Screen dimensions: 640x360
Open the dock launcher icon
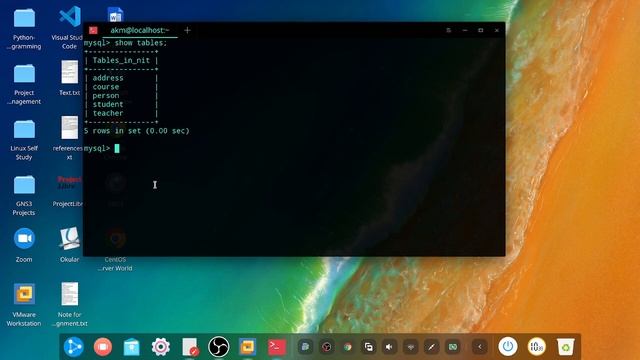(x=74, y=347)
